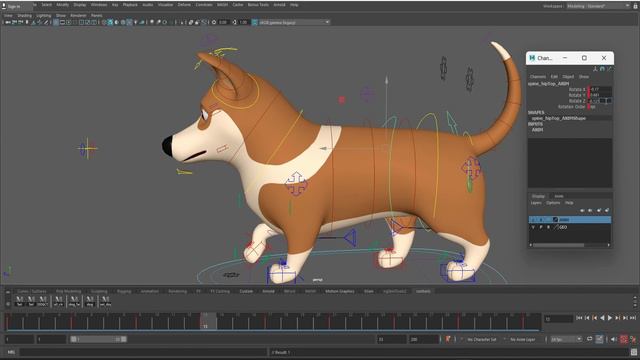
Task: Open the Deform menu
Action: click(184, 5)
